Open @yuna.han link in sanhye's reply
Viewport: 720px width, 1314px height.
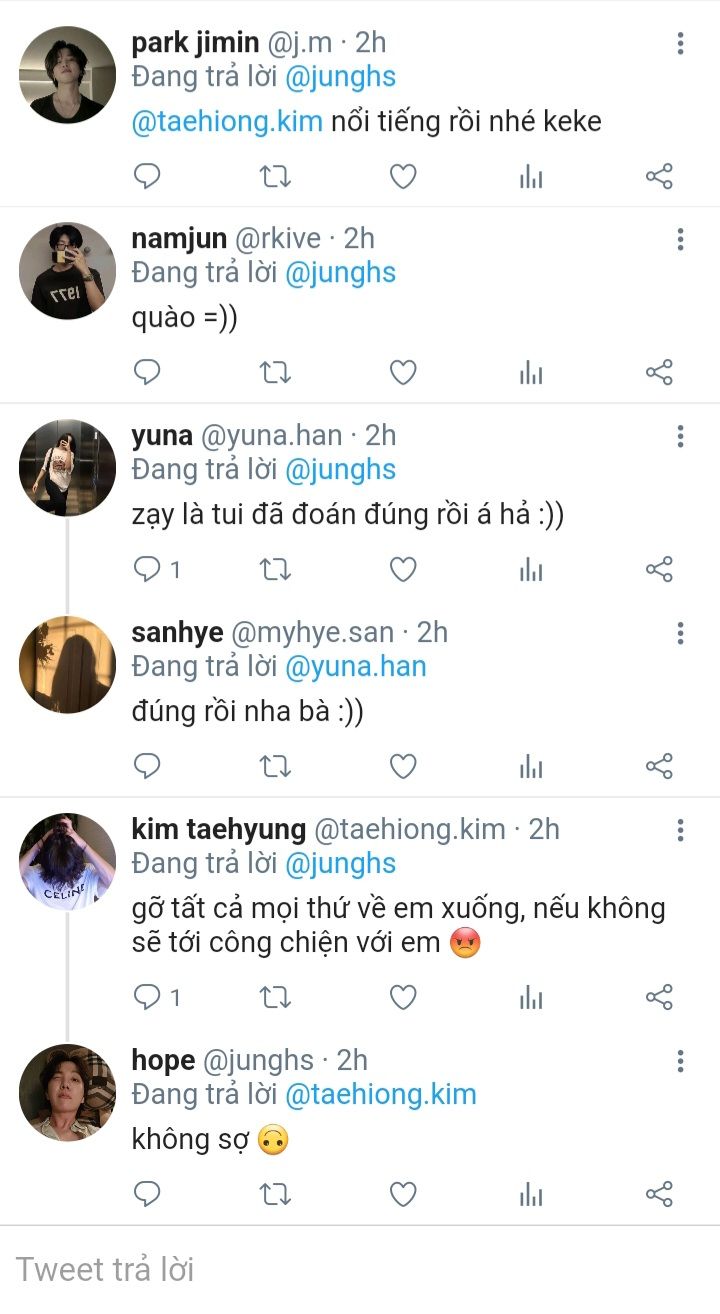tap(355, 666)
